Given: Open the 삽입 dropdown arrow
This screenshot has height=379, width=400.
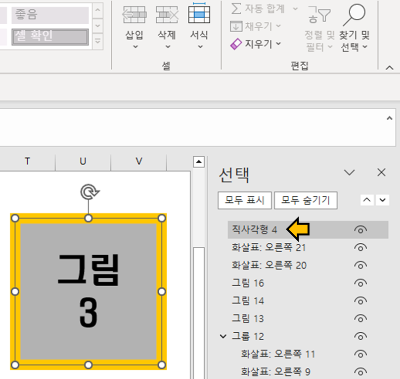Looking at the screenshot, I should 135,47.
